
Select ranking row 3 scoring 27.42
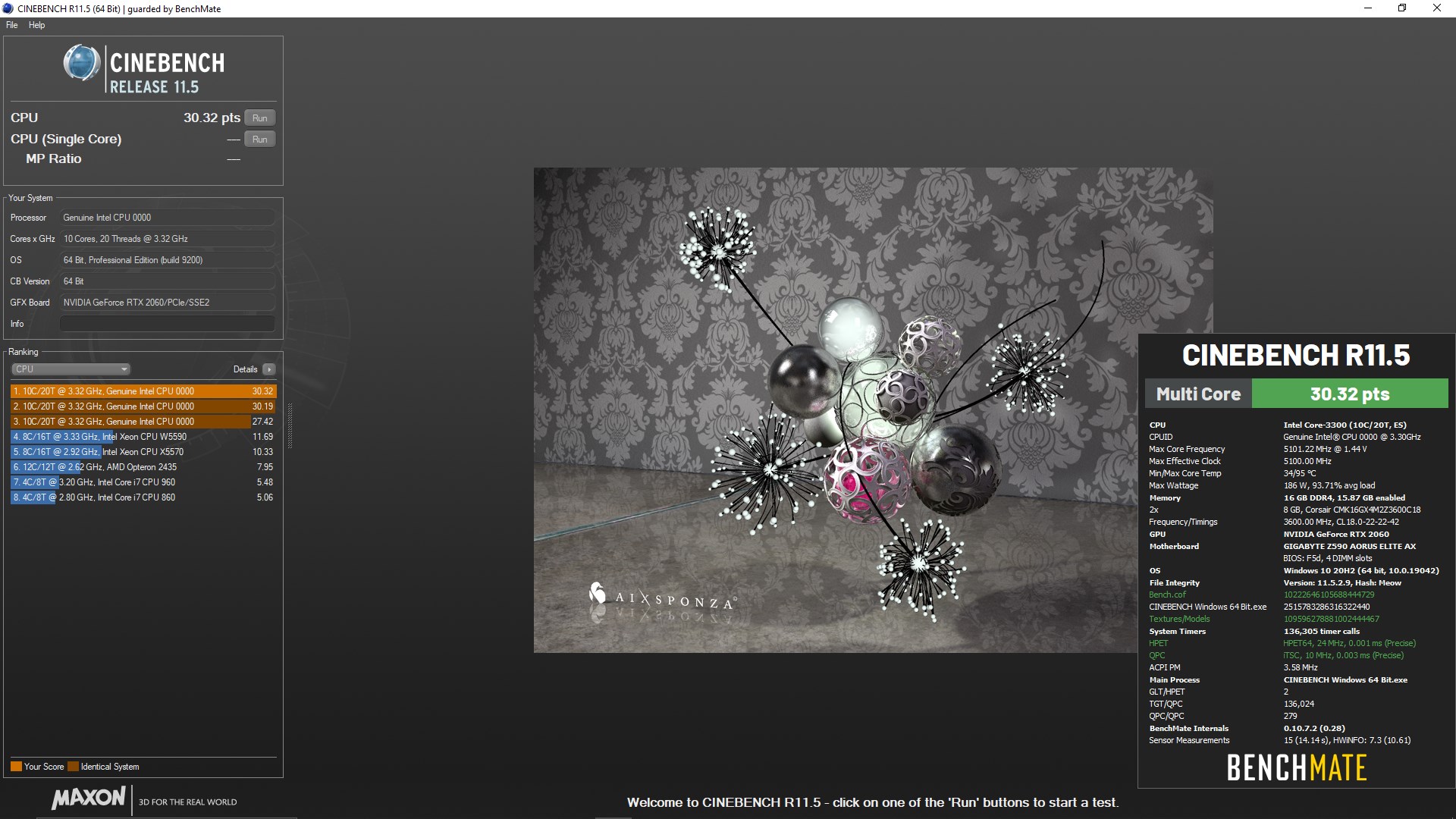click(143, 422)
